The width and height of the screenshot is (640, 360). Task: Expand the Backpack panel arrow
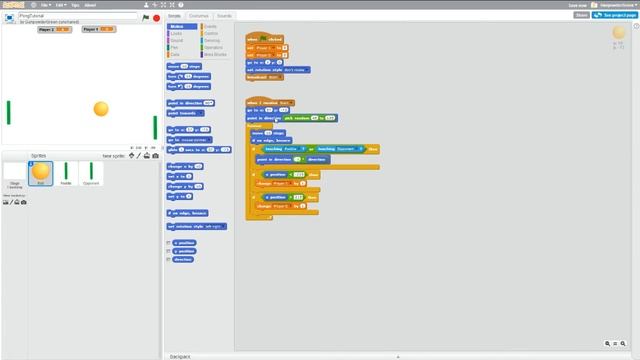[398, 357]
